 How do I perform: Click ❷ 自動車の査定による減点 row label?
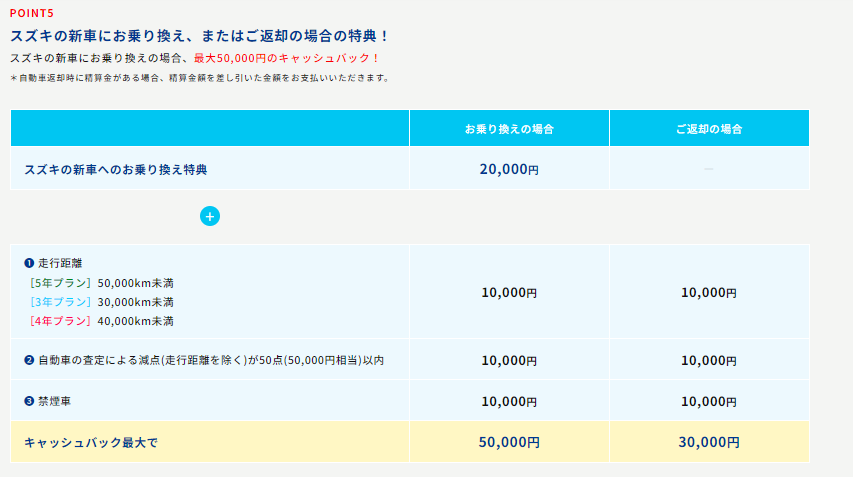204,360
